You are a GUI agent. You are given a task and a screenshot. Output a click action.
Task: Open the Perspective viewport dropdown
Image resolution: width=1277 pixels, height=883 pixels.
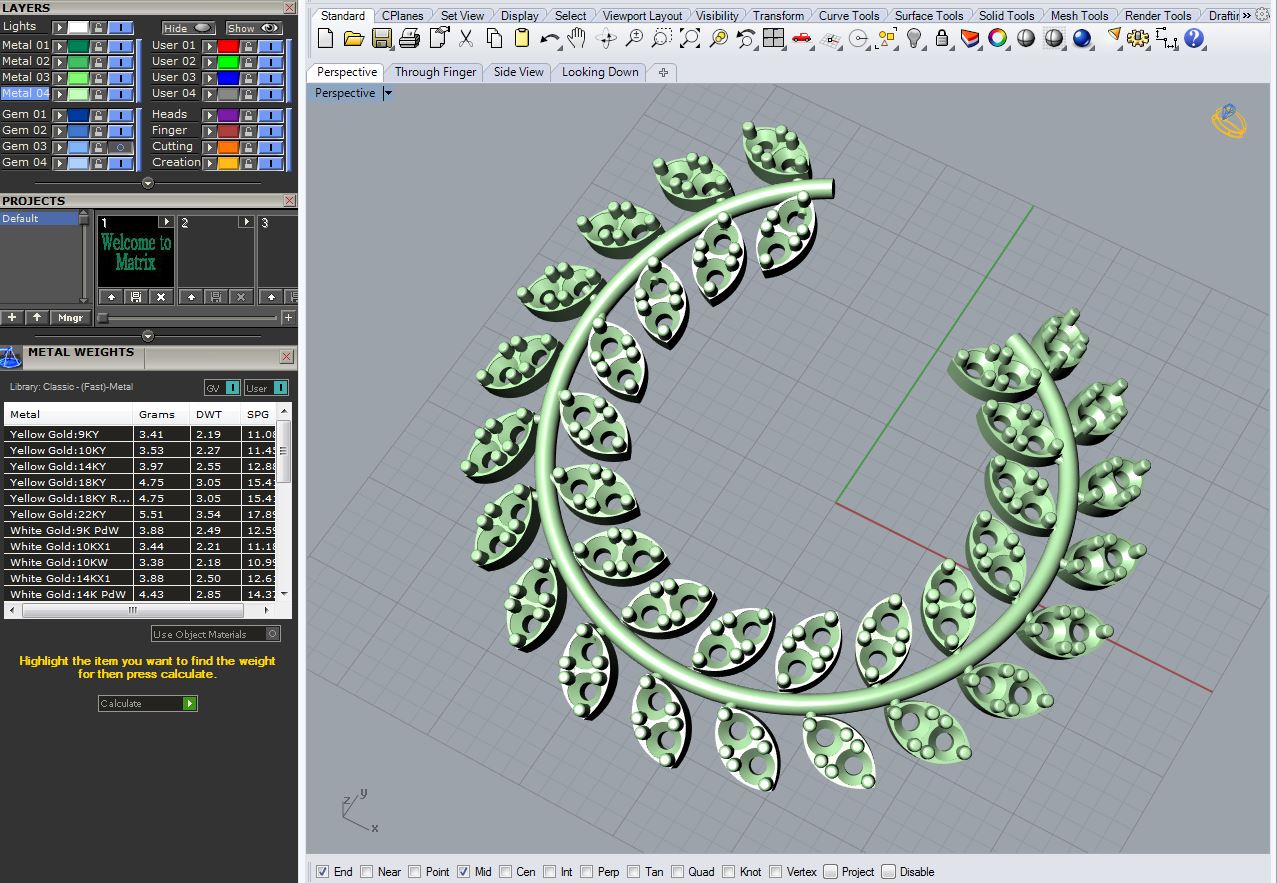point(387,93)
